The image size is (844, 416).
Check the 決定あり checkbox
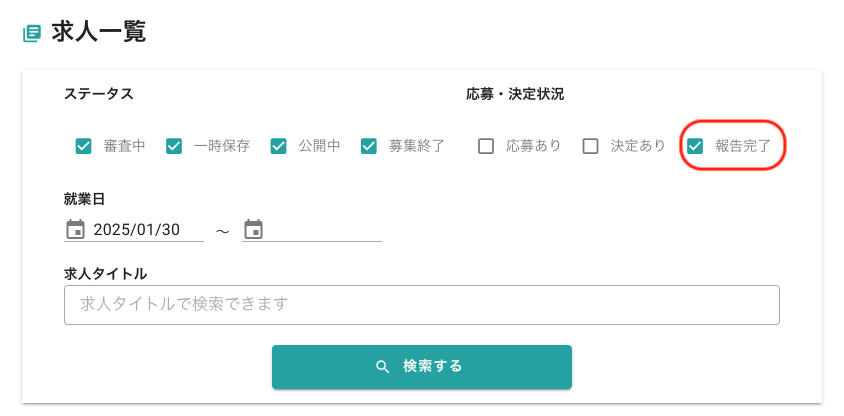tap(591, 146)
